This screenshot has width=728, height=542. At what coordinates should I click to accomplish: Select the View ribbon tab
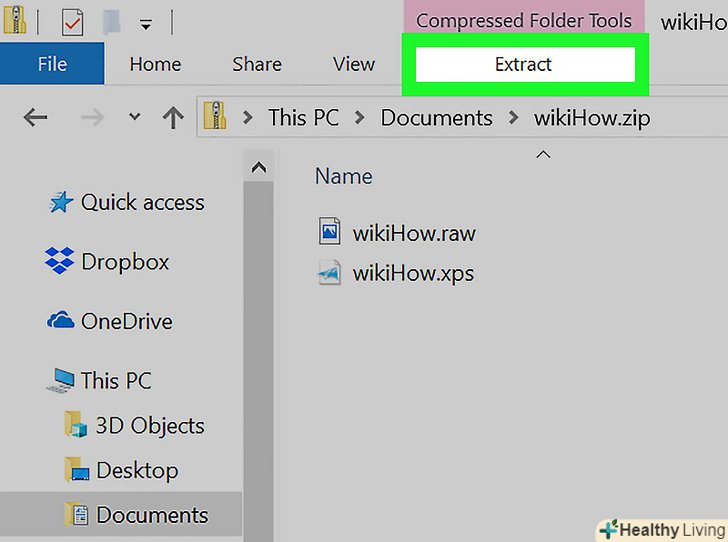tap(354, 64)
